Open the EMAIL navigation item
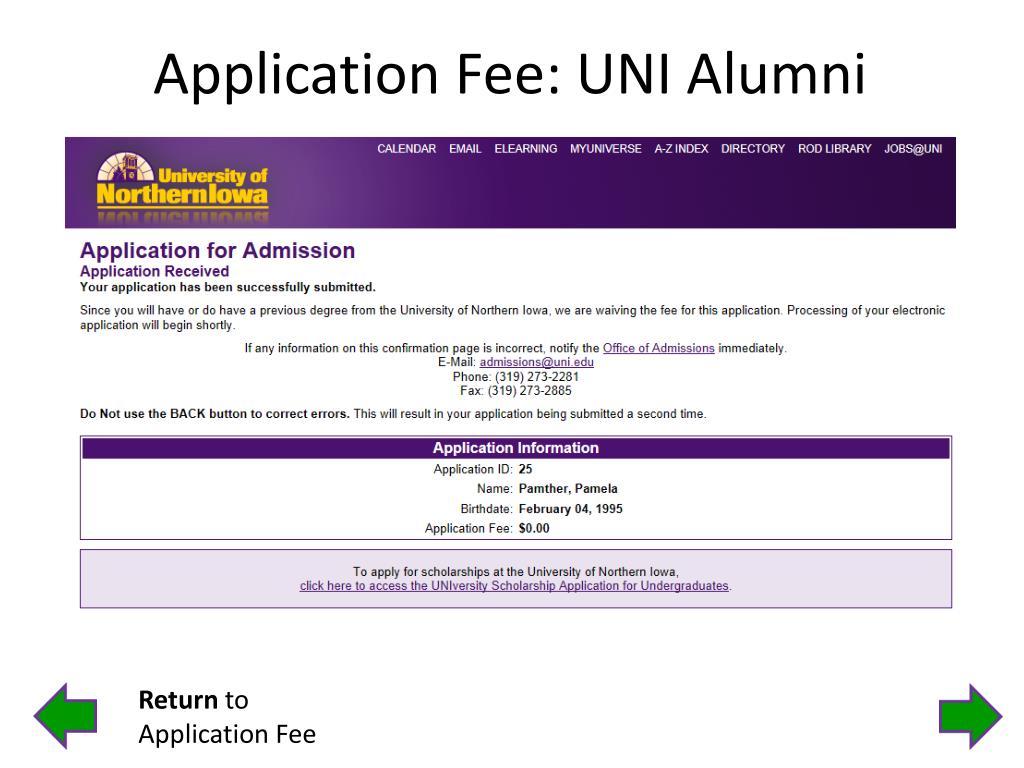The image size is (1024, 768). (x=465, y=149)
